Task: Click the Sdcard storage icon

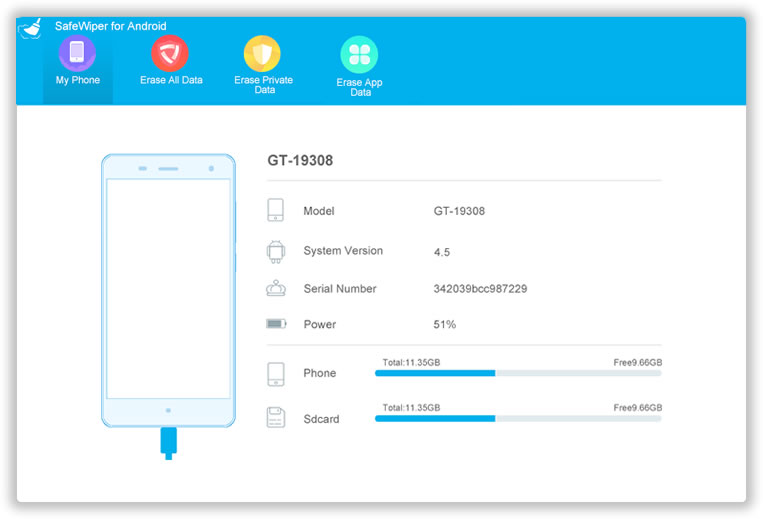Action: pos(276,418)
